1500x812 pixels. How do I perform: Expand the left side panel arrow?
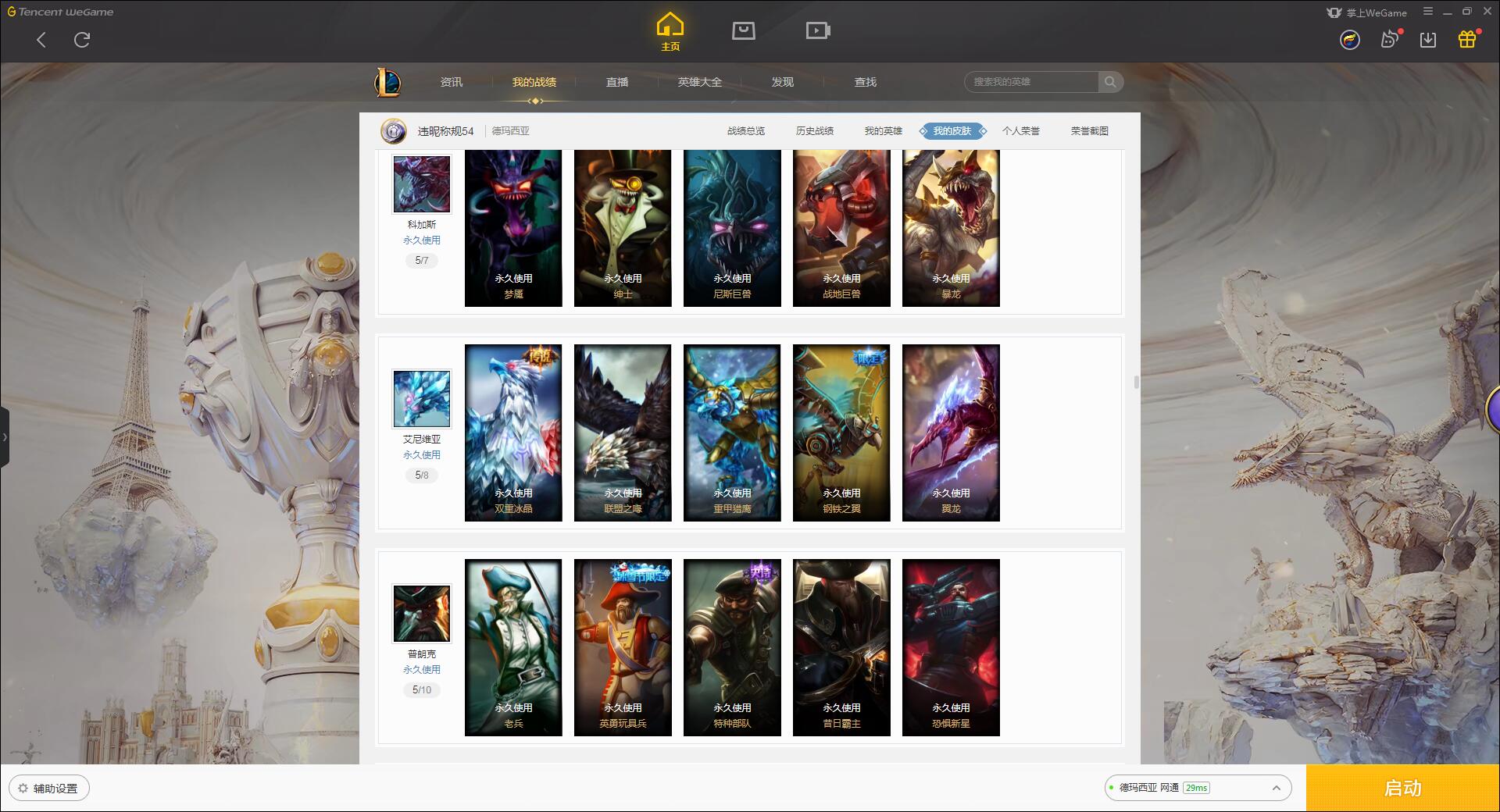click(5, 436)
